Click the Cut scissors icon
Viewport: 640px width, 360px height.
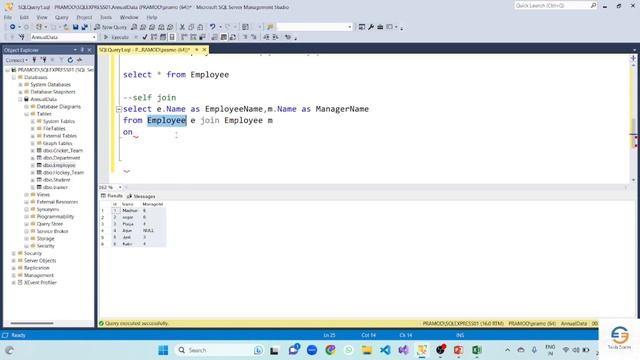pyautogui.click(x=182, y=27)
